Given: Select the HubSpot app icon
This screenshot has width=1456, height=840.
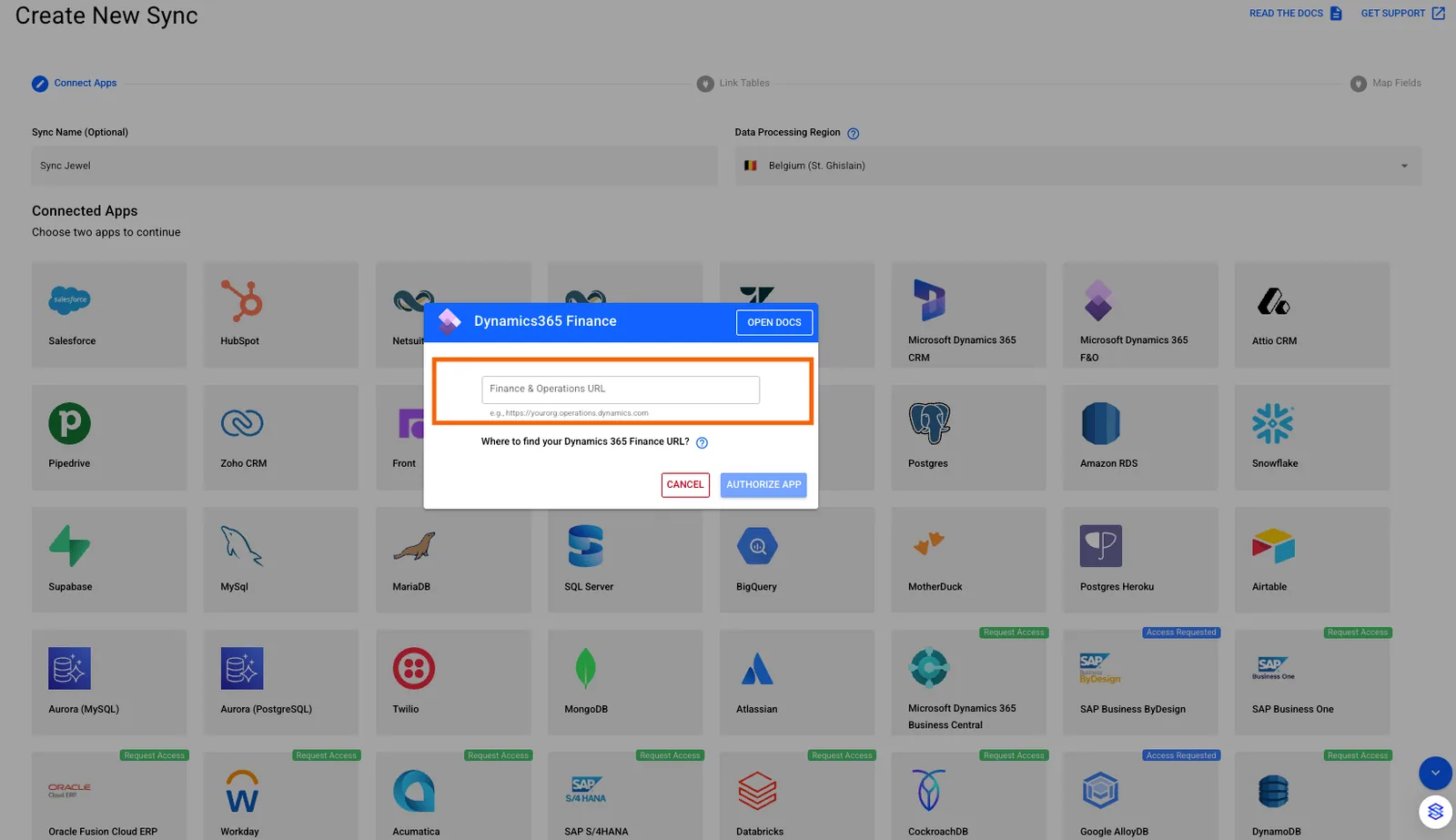Looking at the screenshot, I should click(241, 300).
